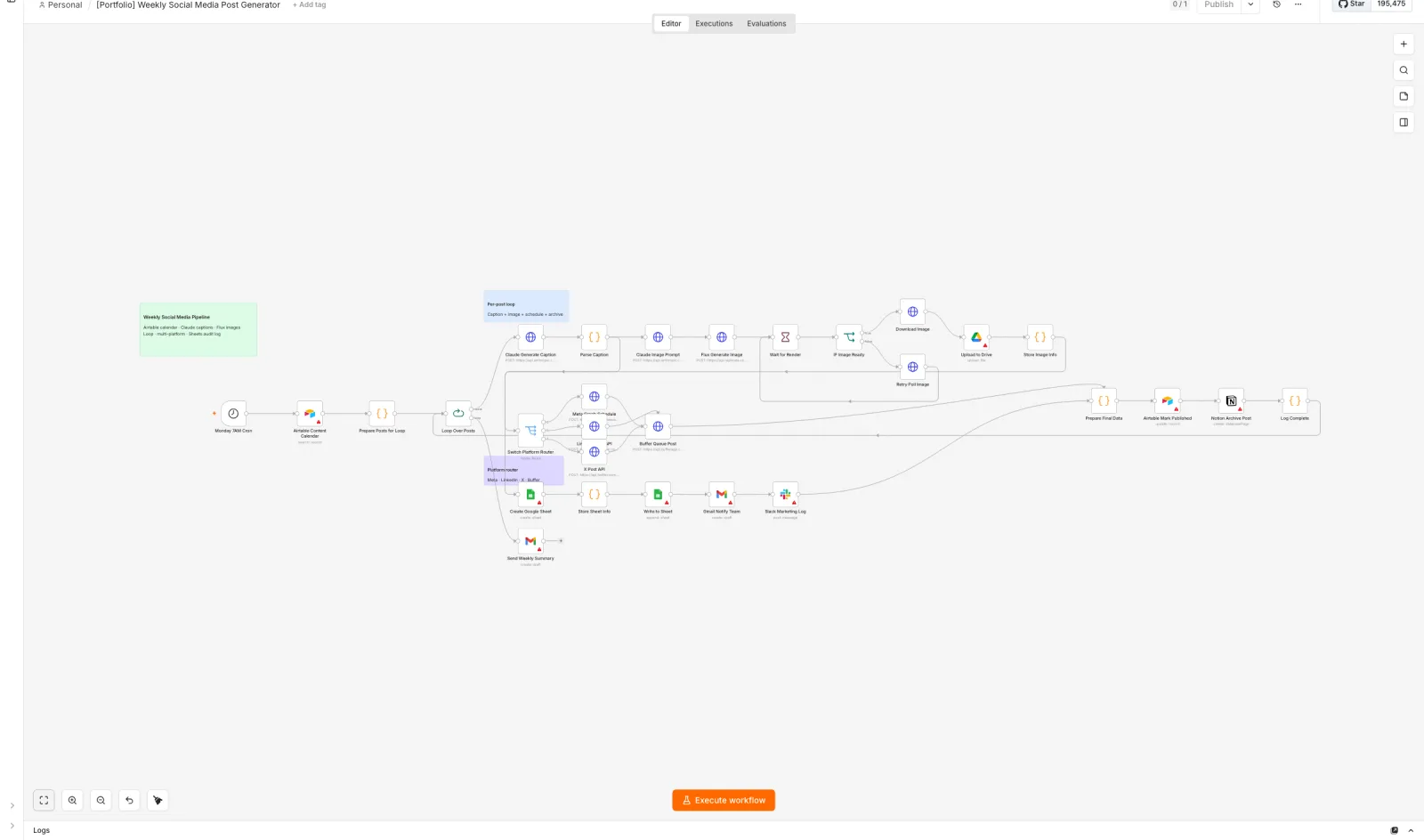Open the Wait for Render node
Viewport: 1424px width, 840px height.
(x=785, y=337)
